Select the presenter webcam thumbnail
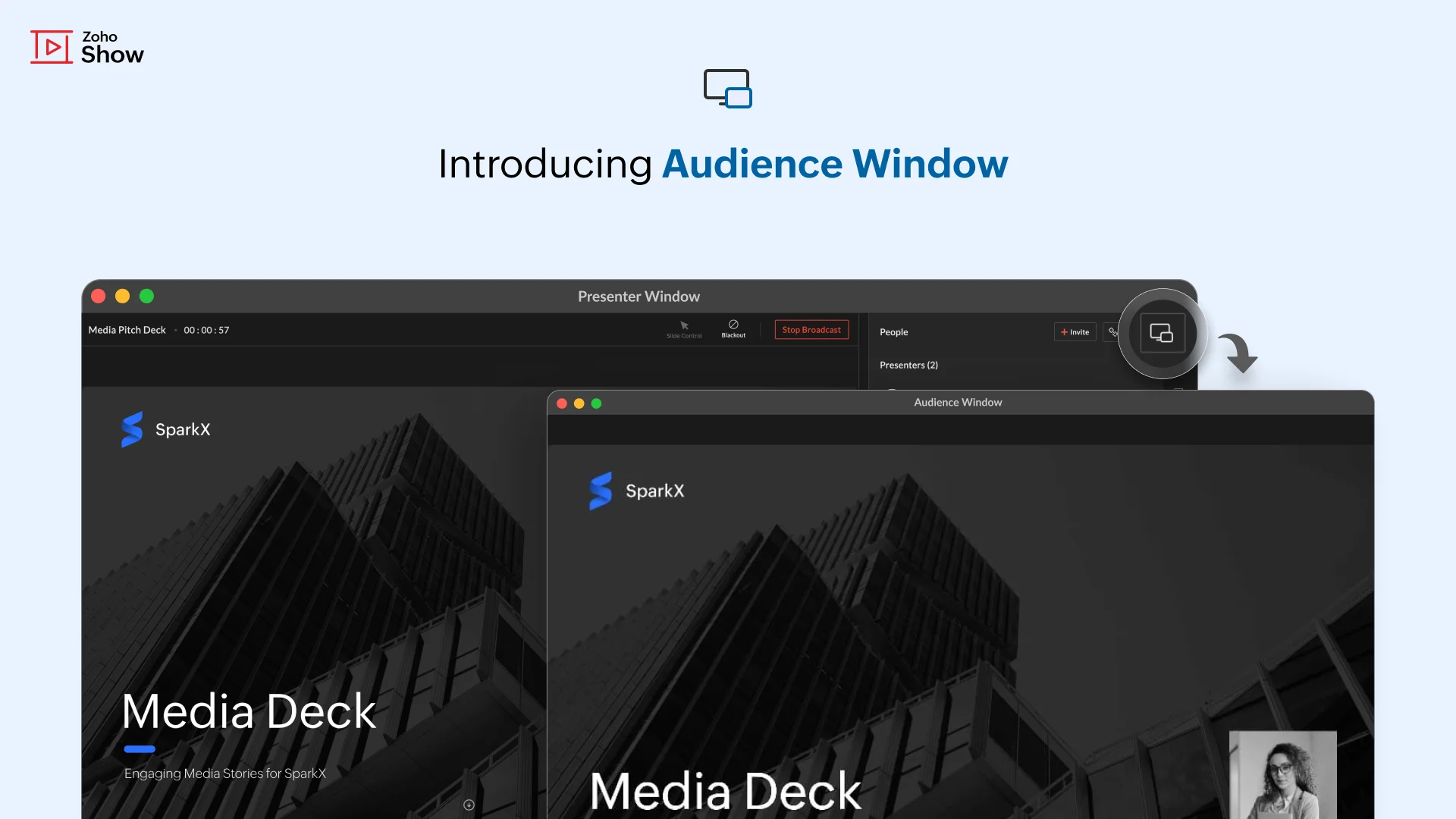Image resolution: width=1456 pixels, height=819 pixels. coord(1282,773)
